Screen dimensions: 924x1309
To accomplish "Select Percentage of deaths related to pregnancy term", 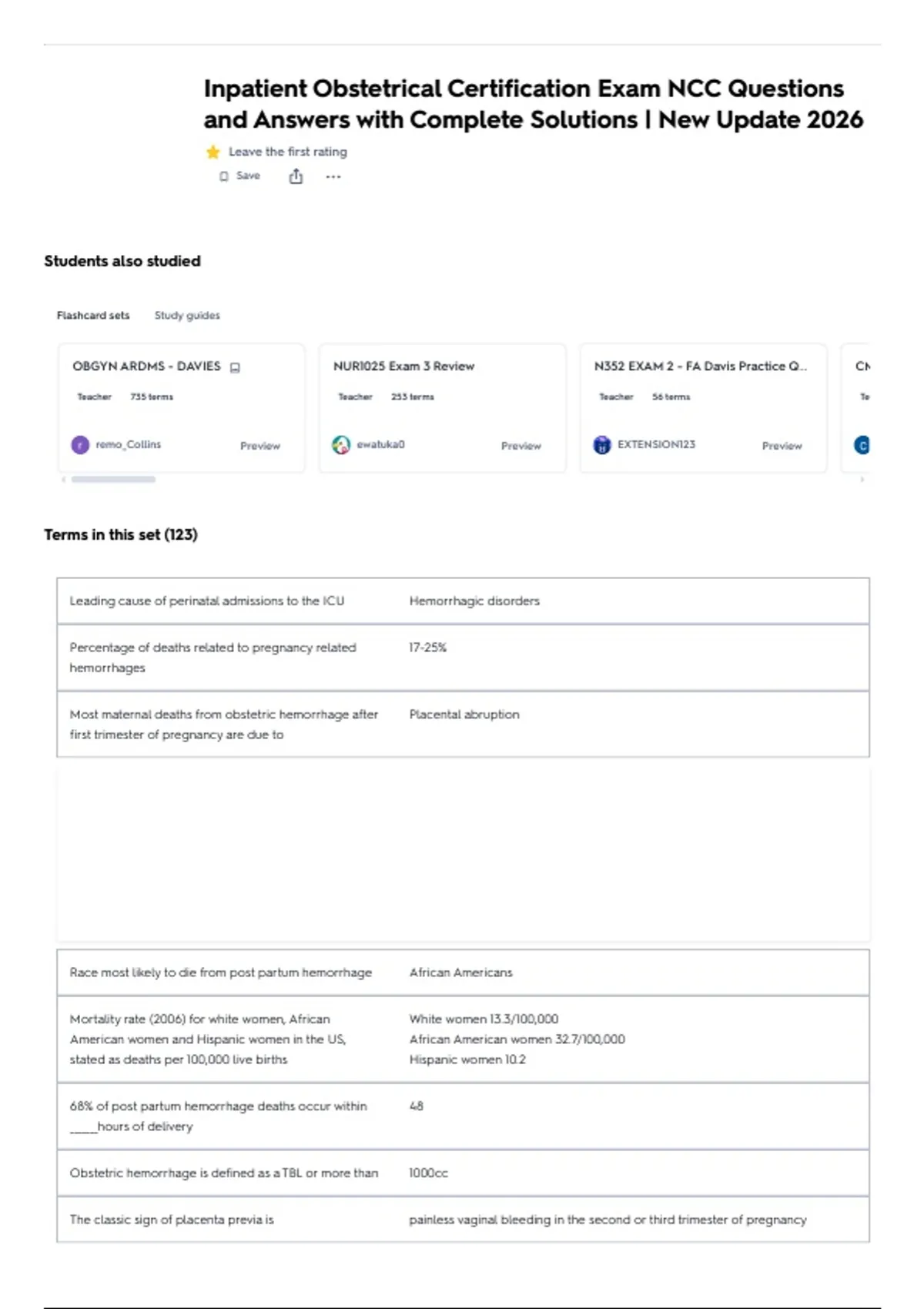I will coord(213,658).
